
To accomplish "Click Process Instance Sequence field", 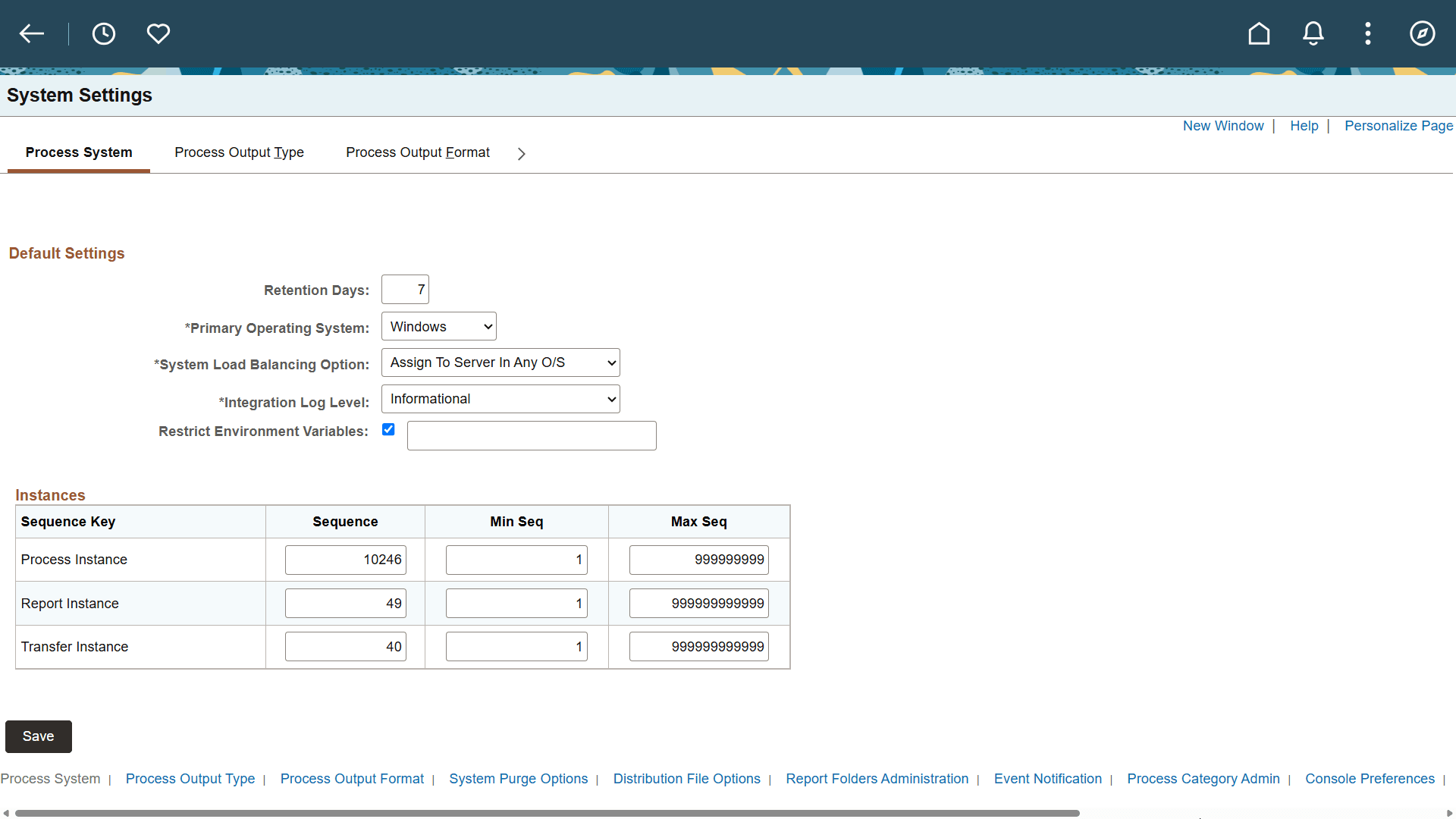I will (346, 560).
